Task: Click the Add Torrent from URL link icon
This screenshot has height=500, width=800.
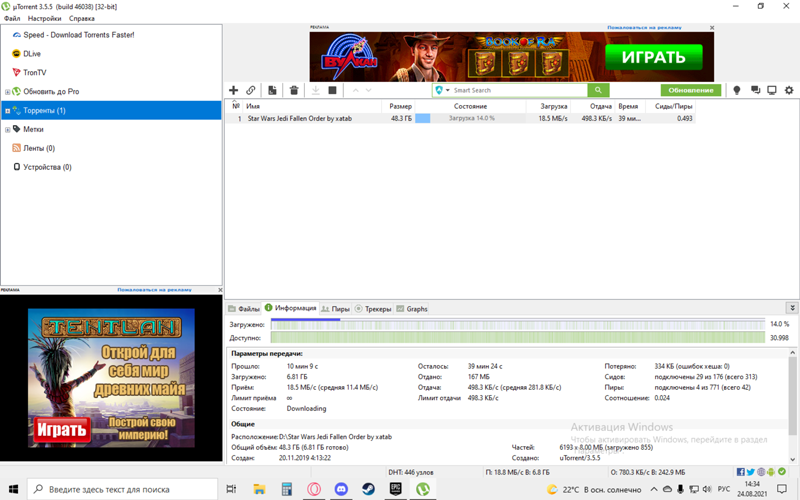Action: pos(251,90)
